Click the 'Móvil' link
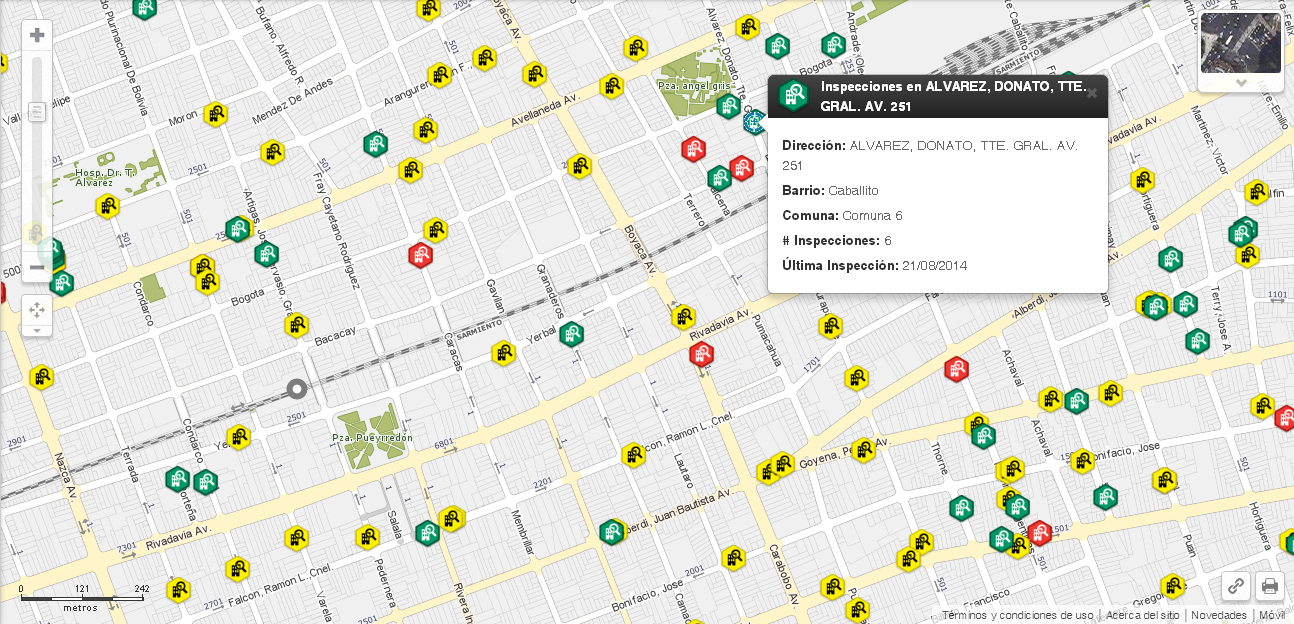The height and width of the screenshot is (624, 1294). click(1272, 615)
